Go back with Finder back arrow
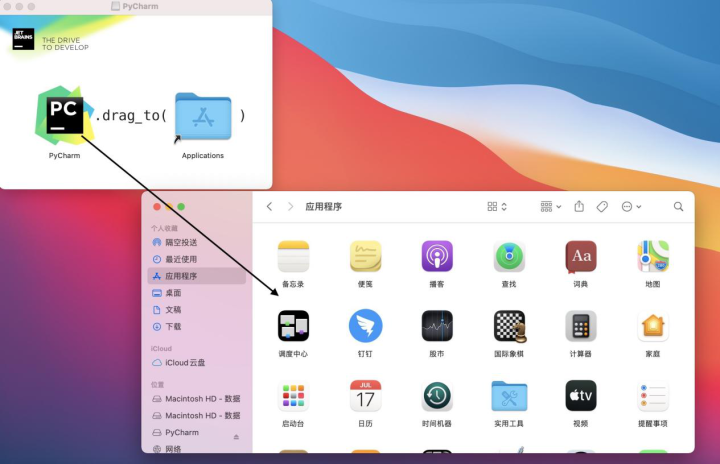720x464 pixels. click(x=270, y=207)
